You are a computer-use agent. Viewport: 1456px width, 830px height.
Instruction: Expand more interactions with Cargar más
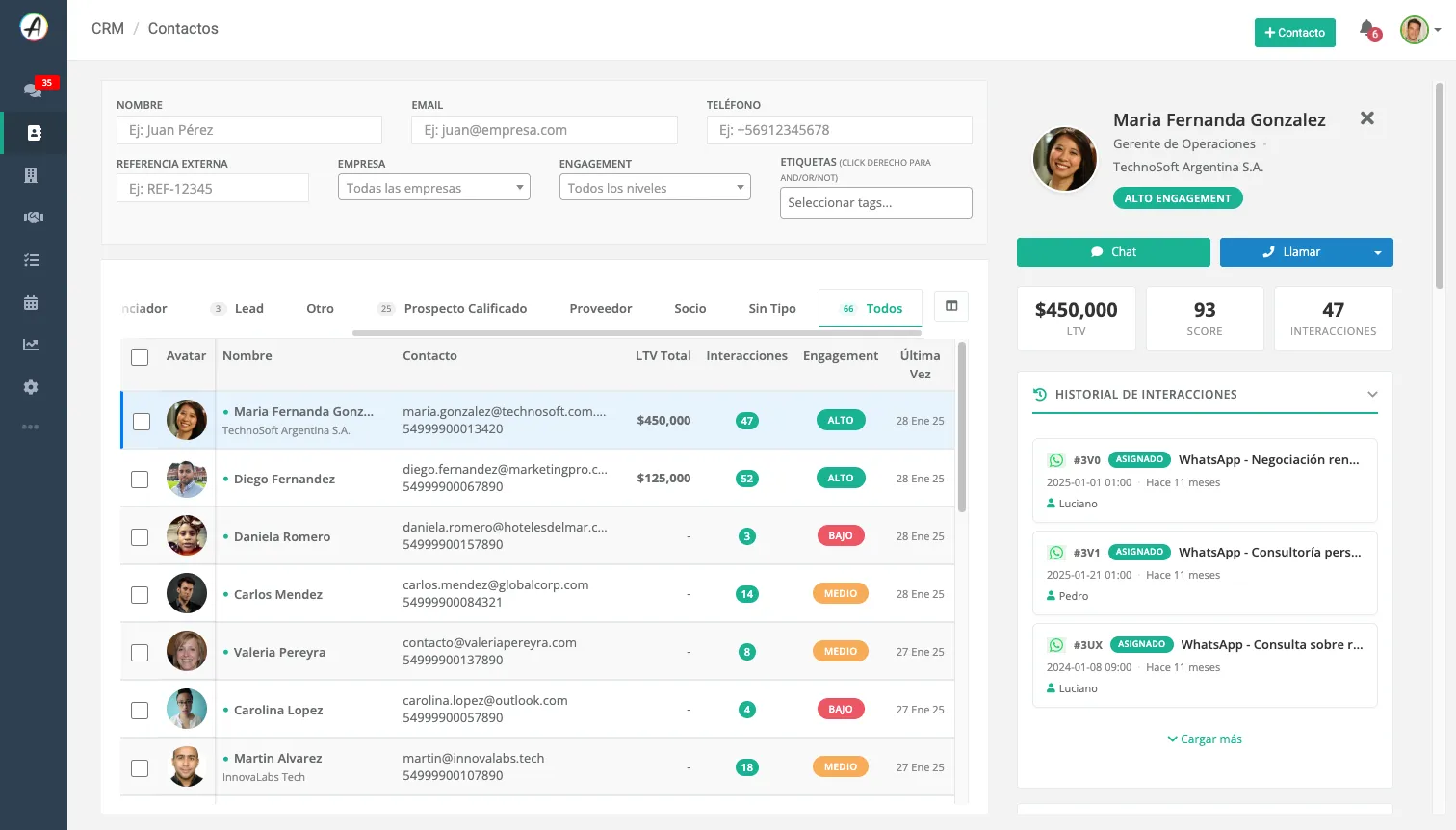[x=1205, y=739]
